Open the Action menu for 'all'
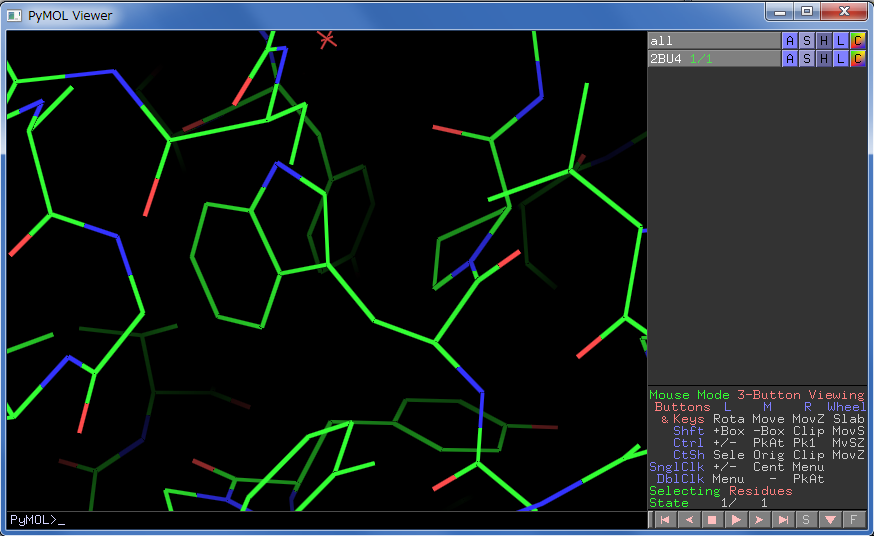Image resolution: width=874 pixels, height=536 pixels. point(790,41)
